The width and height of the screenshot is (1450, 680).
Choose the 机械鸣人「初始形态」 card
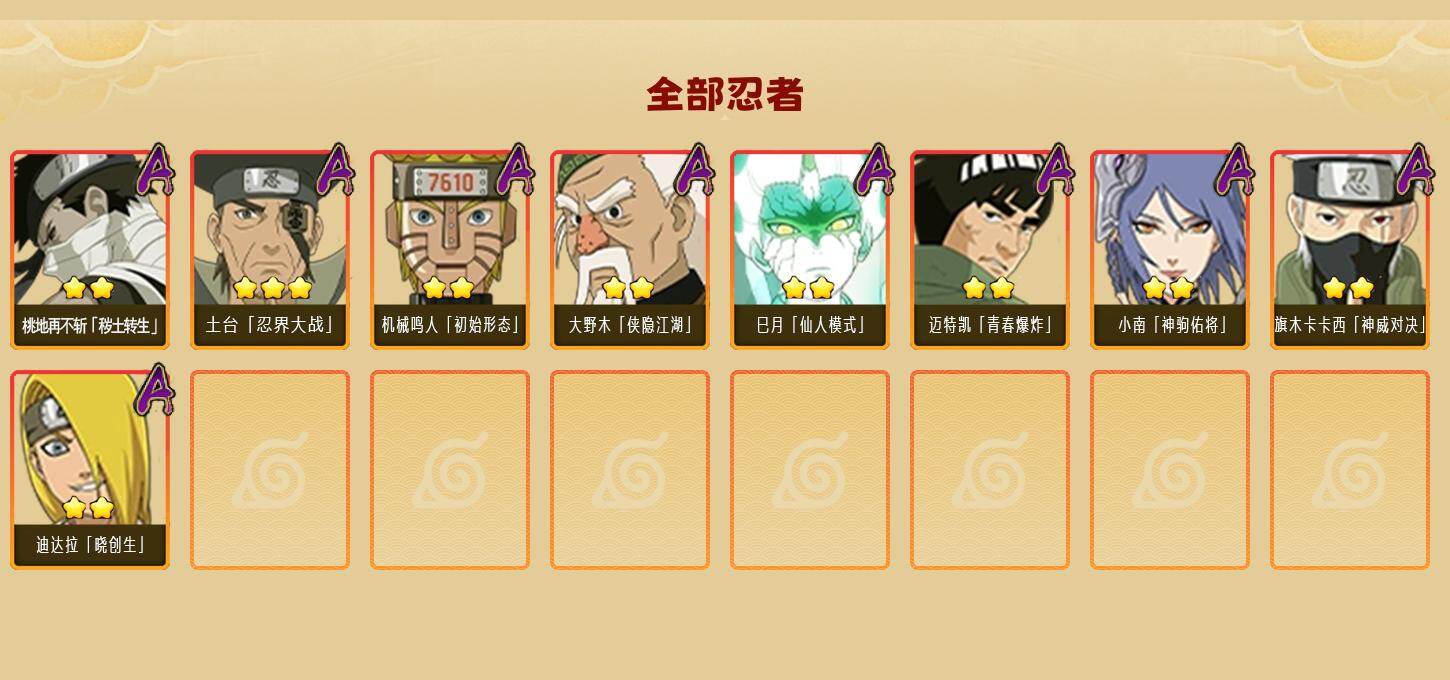[450, 250]
